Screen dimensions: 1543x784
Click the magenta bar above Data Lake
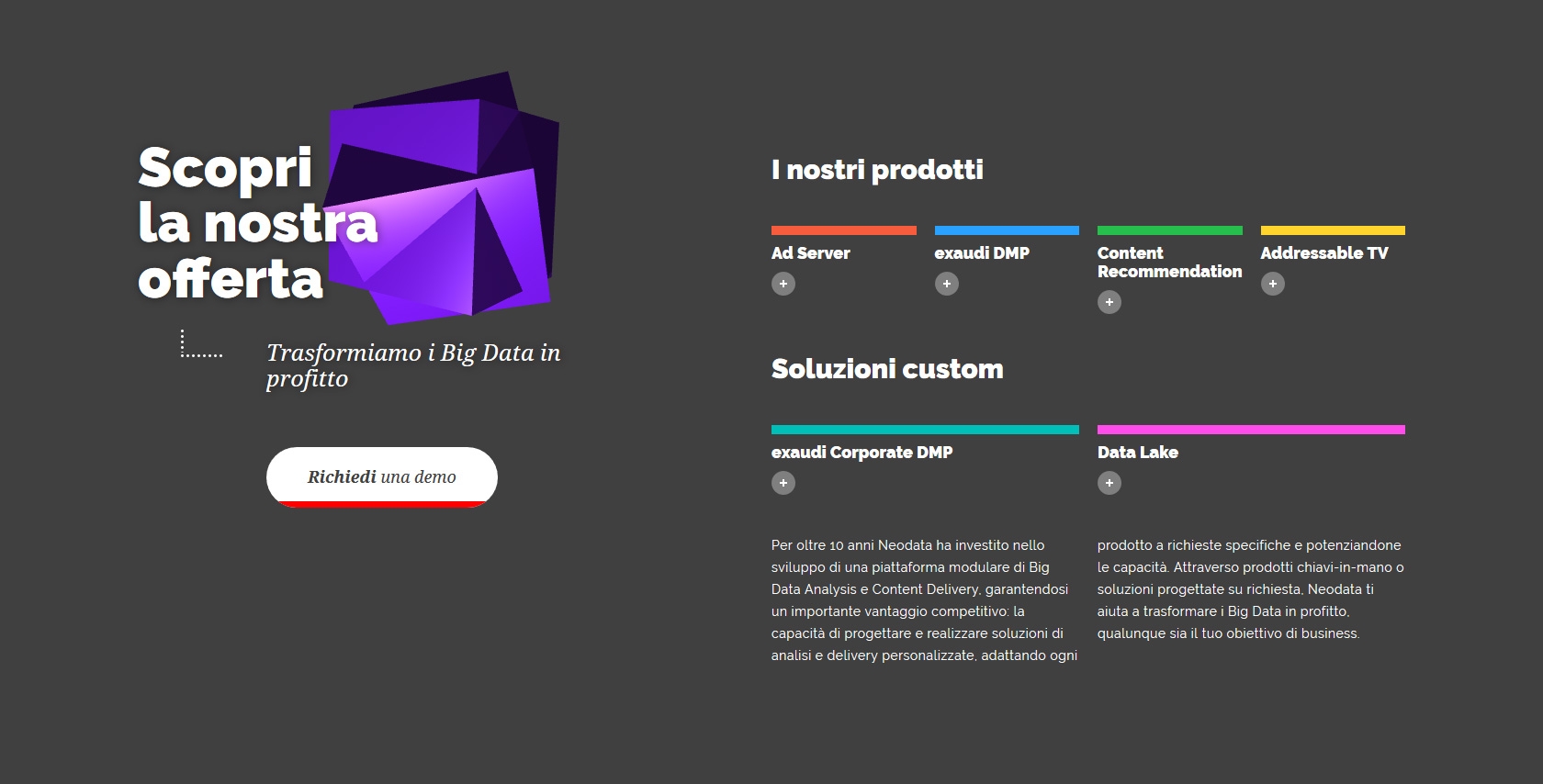[1251, 430]
